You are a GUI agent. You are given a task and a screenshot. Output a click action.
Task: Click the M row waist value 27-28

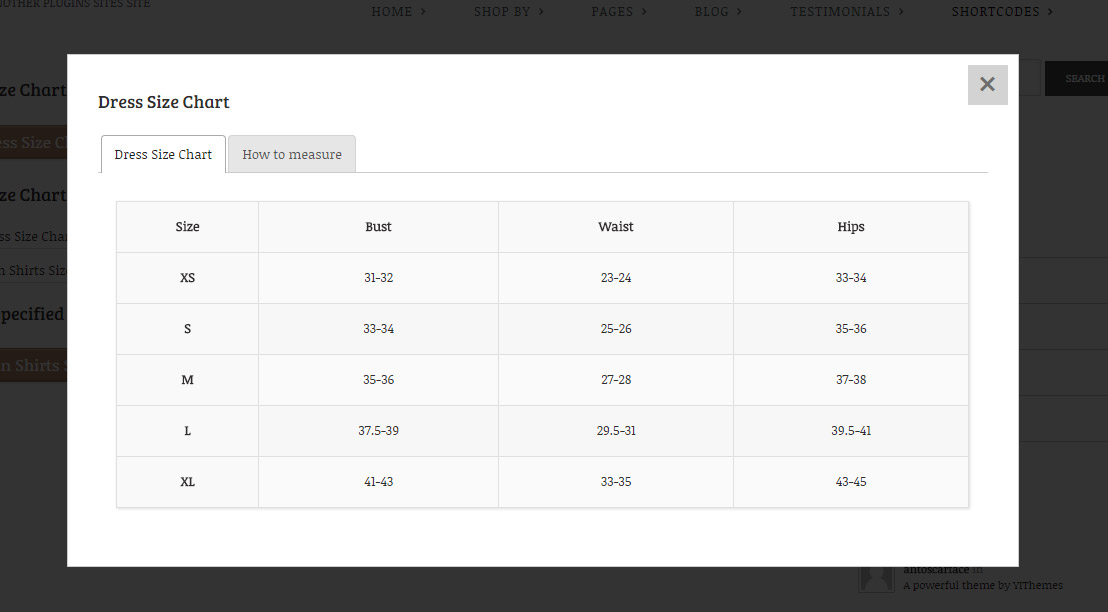[616, 380]
